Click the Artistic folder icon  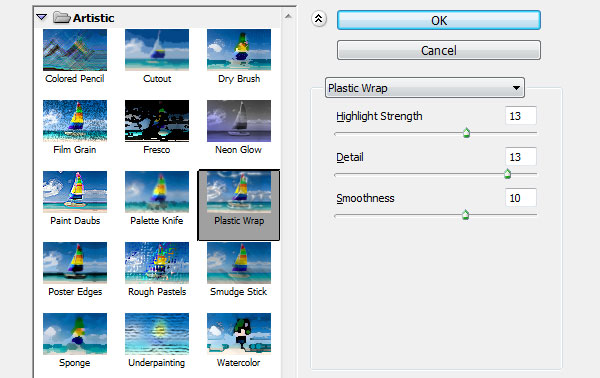(x=61, y=17)
